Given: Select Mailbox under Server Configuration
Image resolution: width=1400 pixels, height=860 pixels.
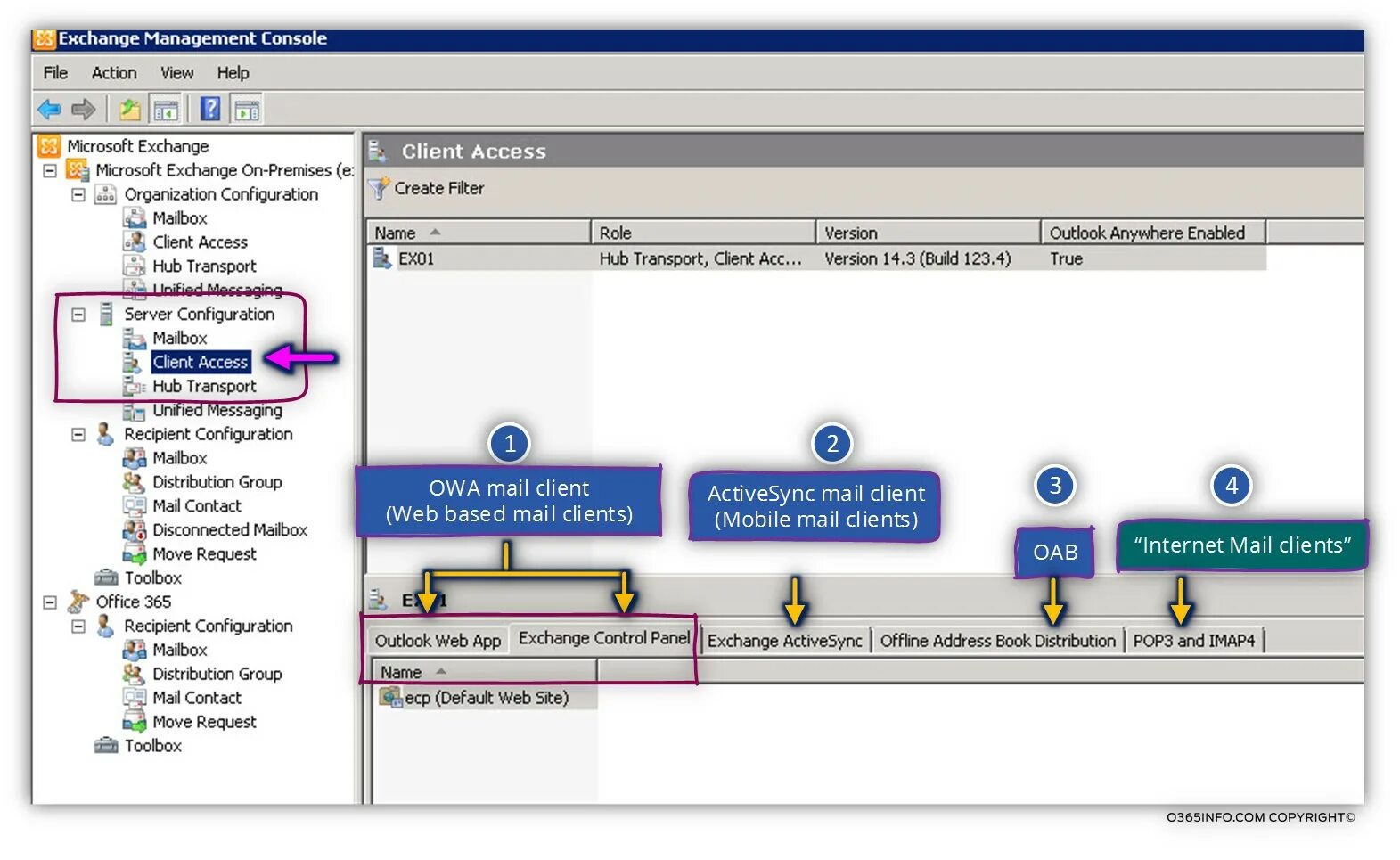Looking at the screenshot, I should tap(180, 338).
